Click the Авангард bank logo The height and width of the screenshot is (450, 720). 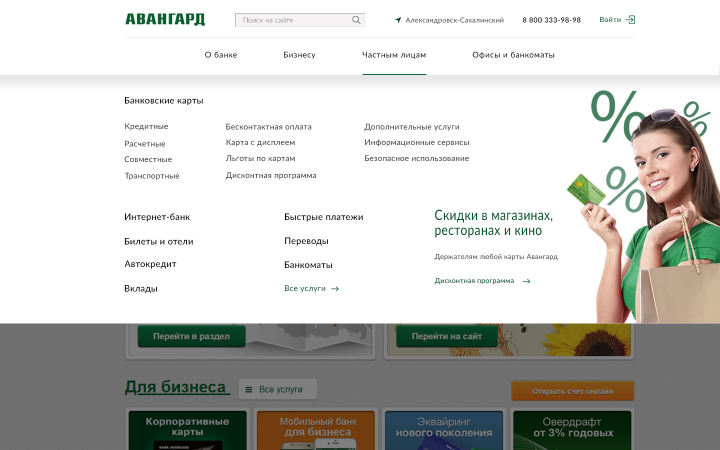tap(165, 19)
